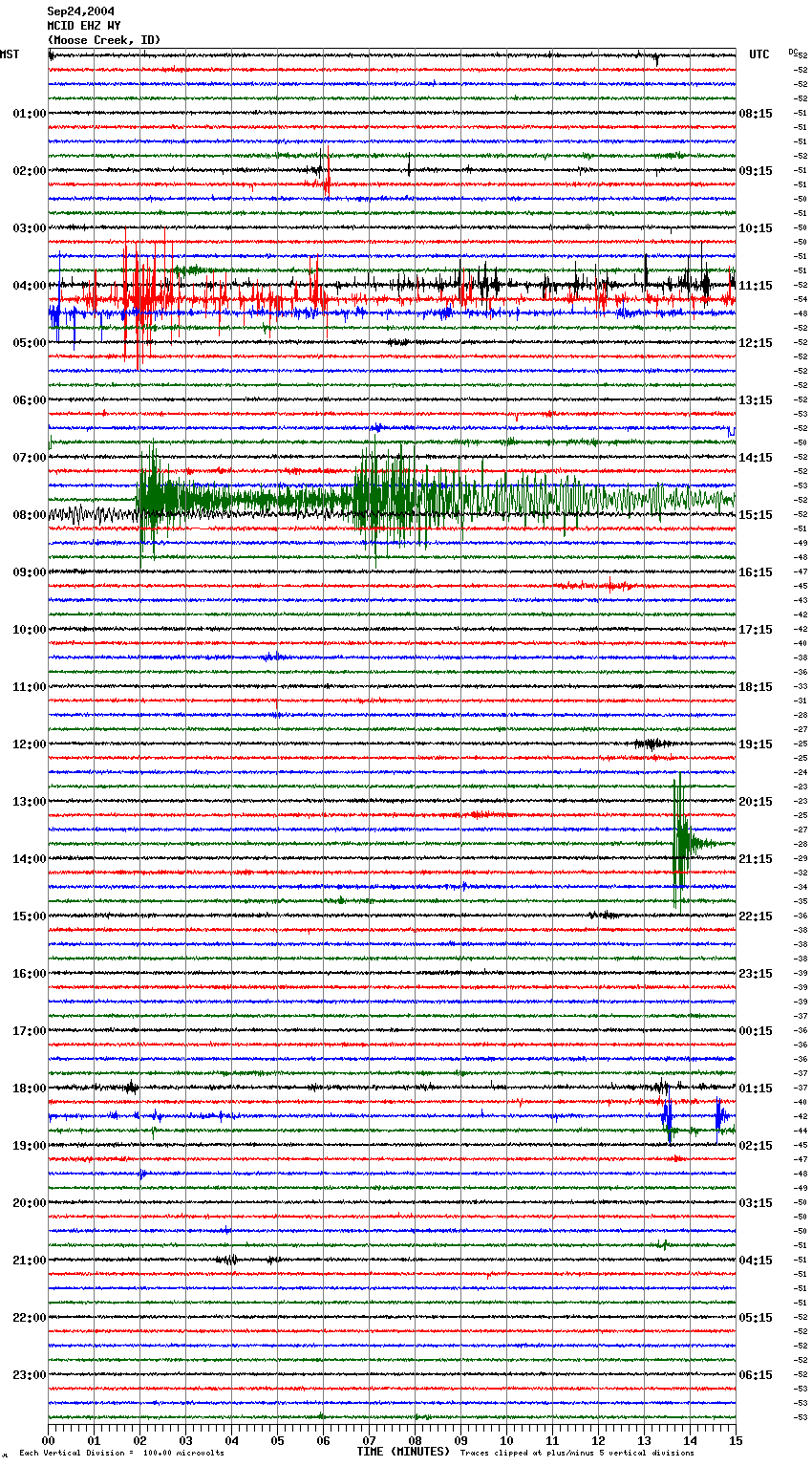
Task: Click the blue spike on the 18:00 MST trace
Action: 667,1115
